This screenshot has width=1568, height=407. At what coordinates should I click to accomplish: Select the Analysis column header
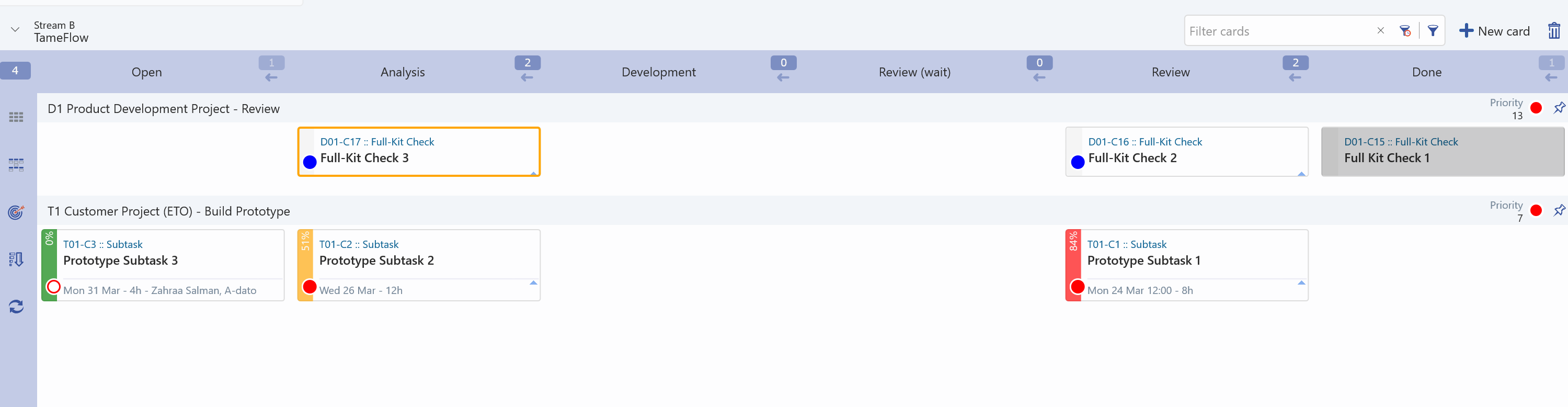[403, 72]
